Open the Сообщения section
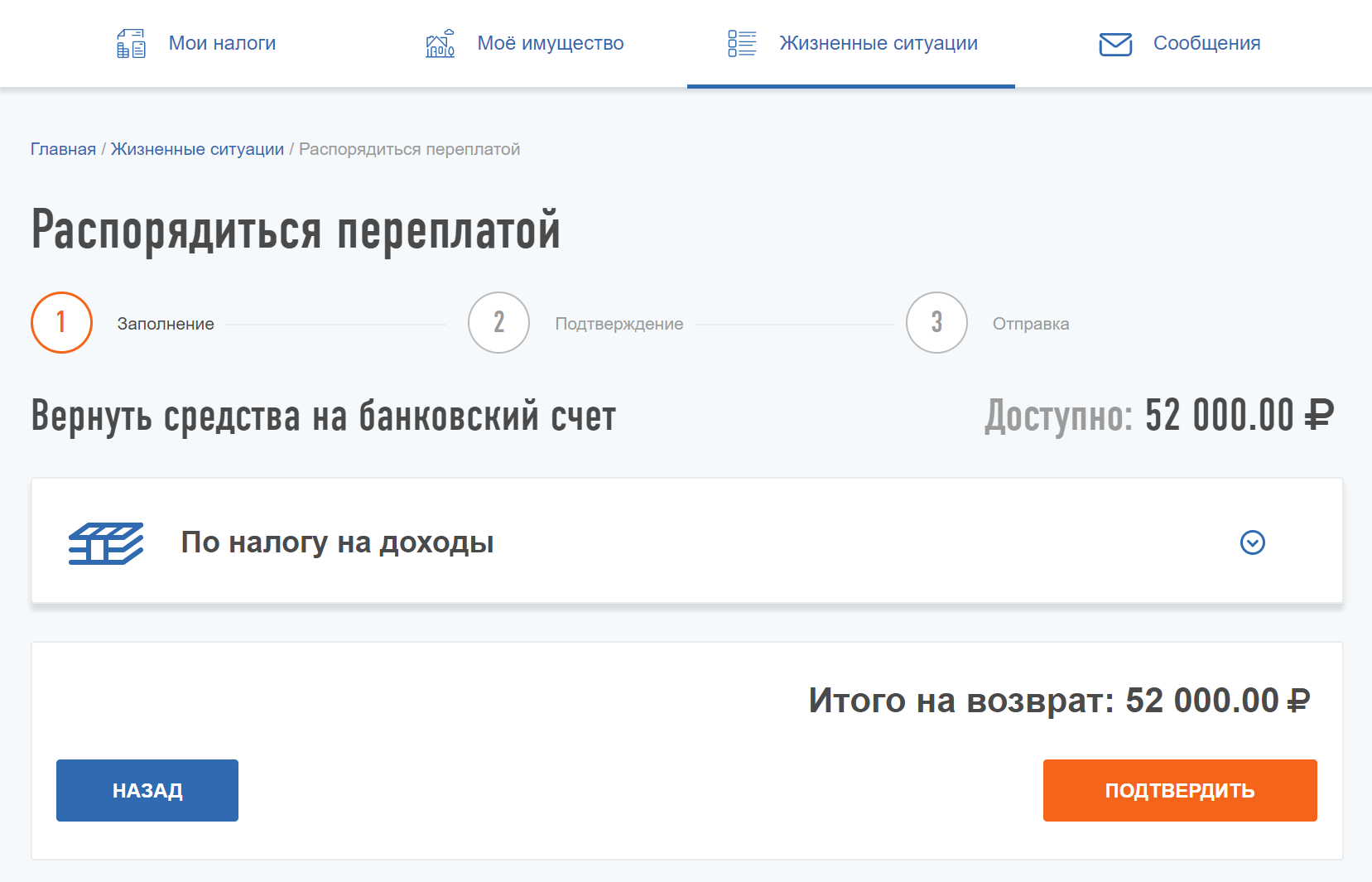Image resolution: width=1372 pixels, height=882 pixels. [1206, 43]
